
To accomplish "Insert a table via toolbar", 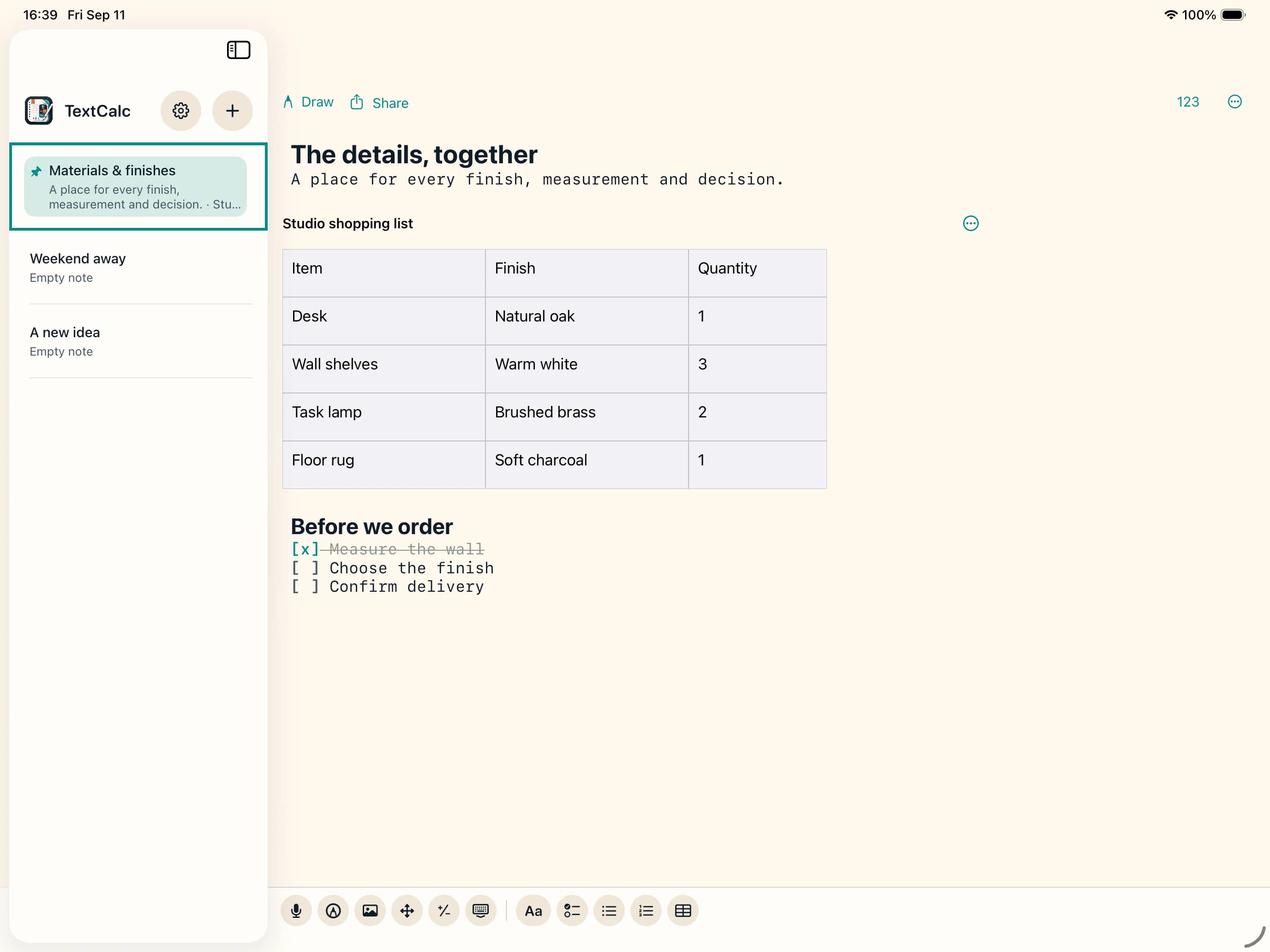I will [x=683, y=910].
